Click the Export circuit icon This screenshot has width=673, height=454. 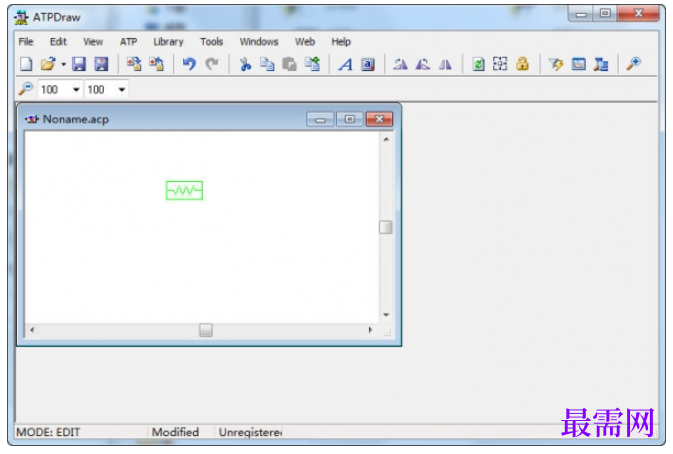point(156,64)
